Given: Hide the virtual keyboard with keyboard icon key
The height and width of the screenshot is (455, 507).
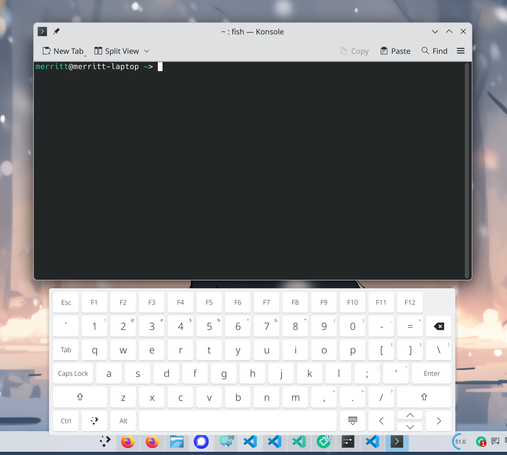Looking at the screenshot, I should (x=352, y=421).
